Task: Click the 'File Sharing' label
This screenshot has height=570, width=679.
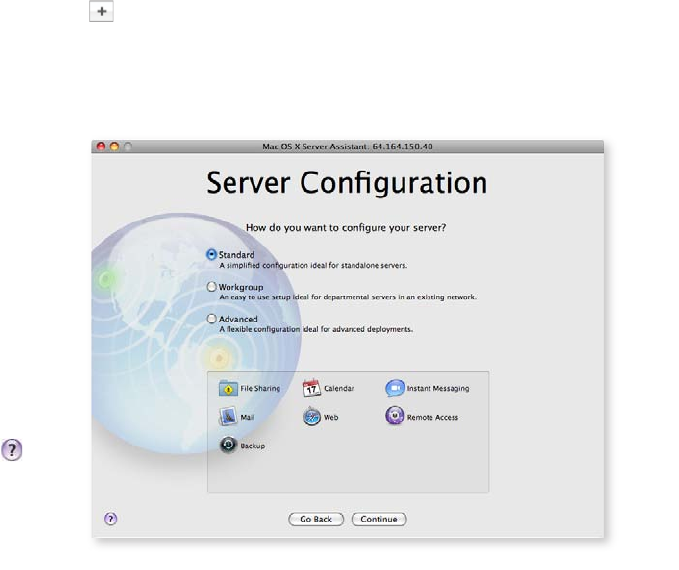Action: [x=260, y=389]
